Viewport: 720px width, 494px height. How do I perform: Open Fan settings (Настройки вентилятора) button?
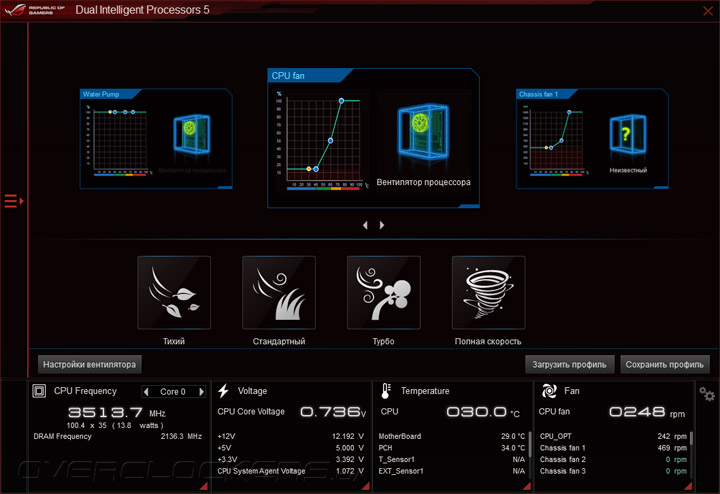click(x=90, y=365)
